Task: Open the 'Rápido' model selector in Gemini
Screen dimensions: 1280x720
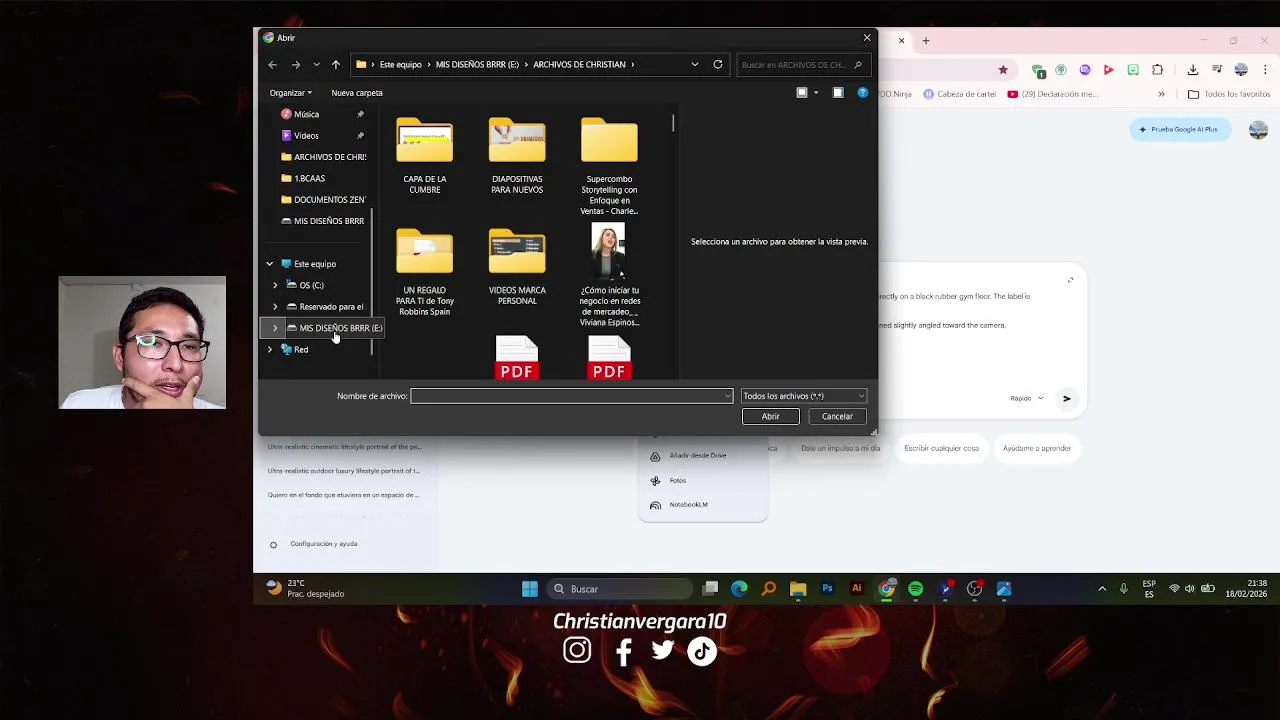Action: click(x=1026, y=398)
